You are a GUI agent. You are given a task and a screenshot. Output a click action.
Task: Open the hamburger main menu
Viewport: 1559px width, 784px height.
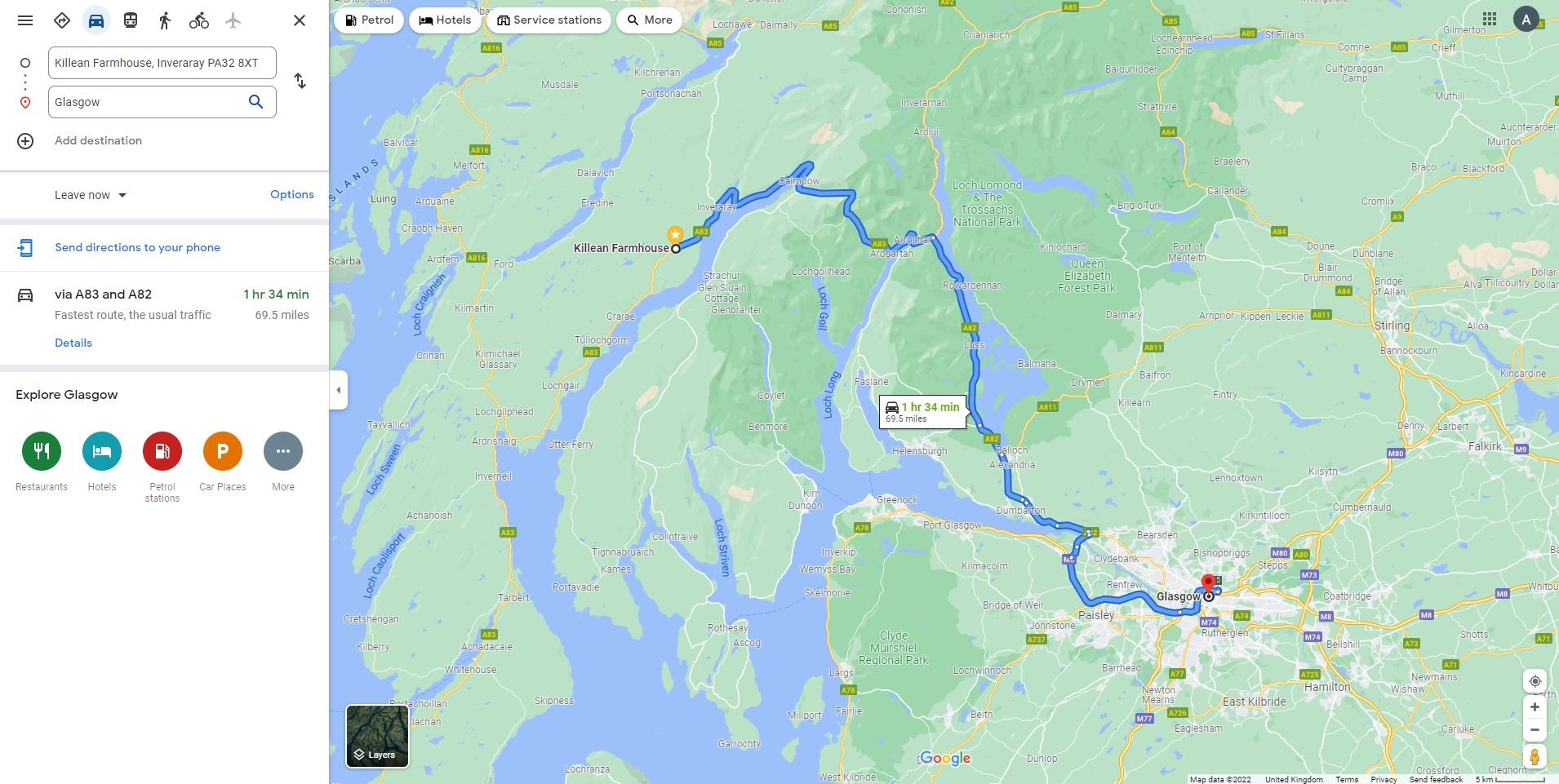[x=25, y=20]
